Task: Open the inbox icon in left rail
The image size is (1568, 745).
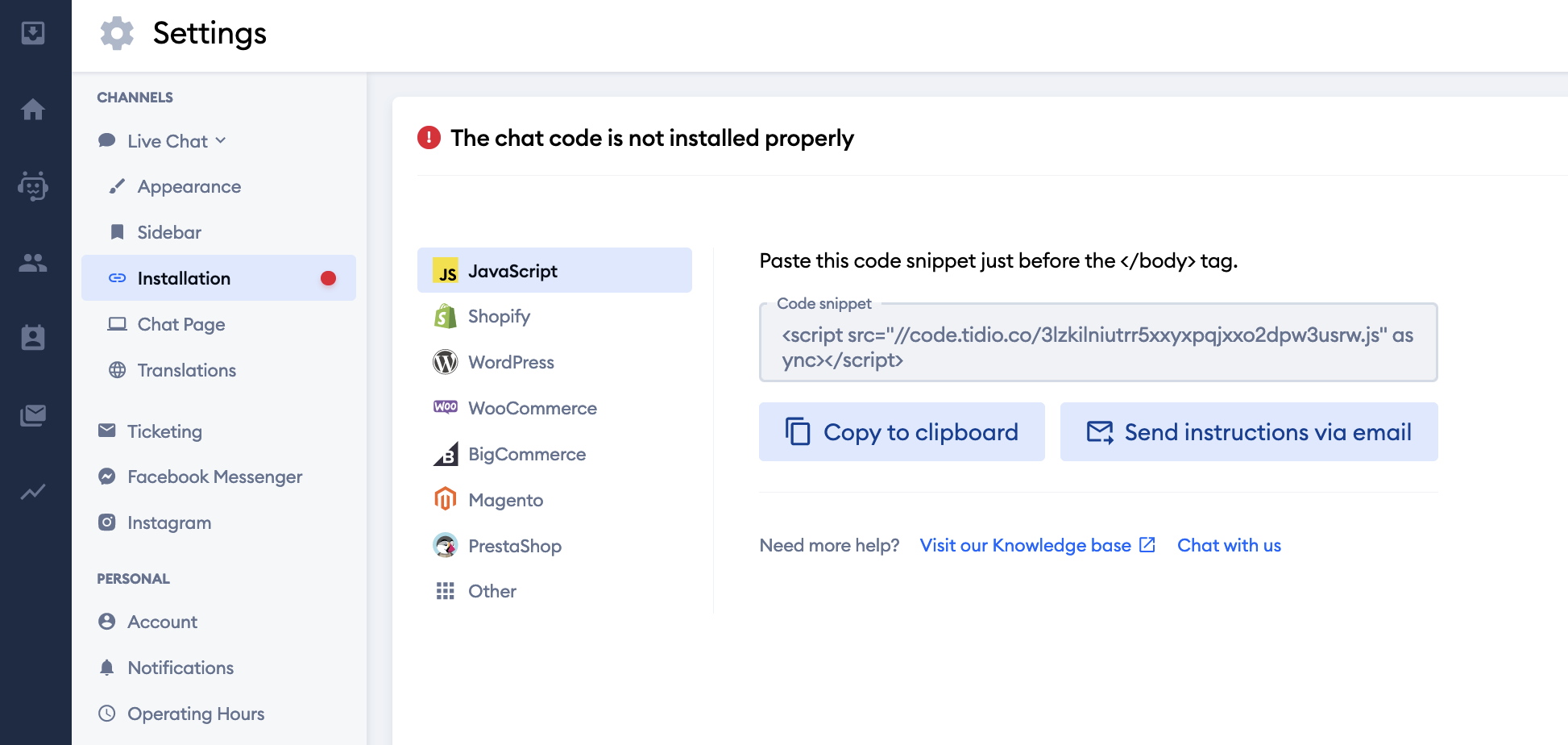Action: coord(33,33)
